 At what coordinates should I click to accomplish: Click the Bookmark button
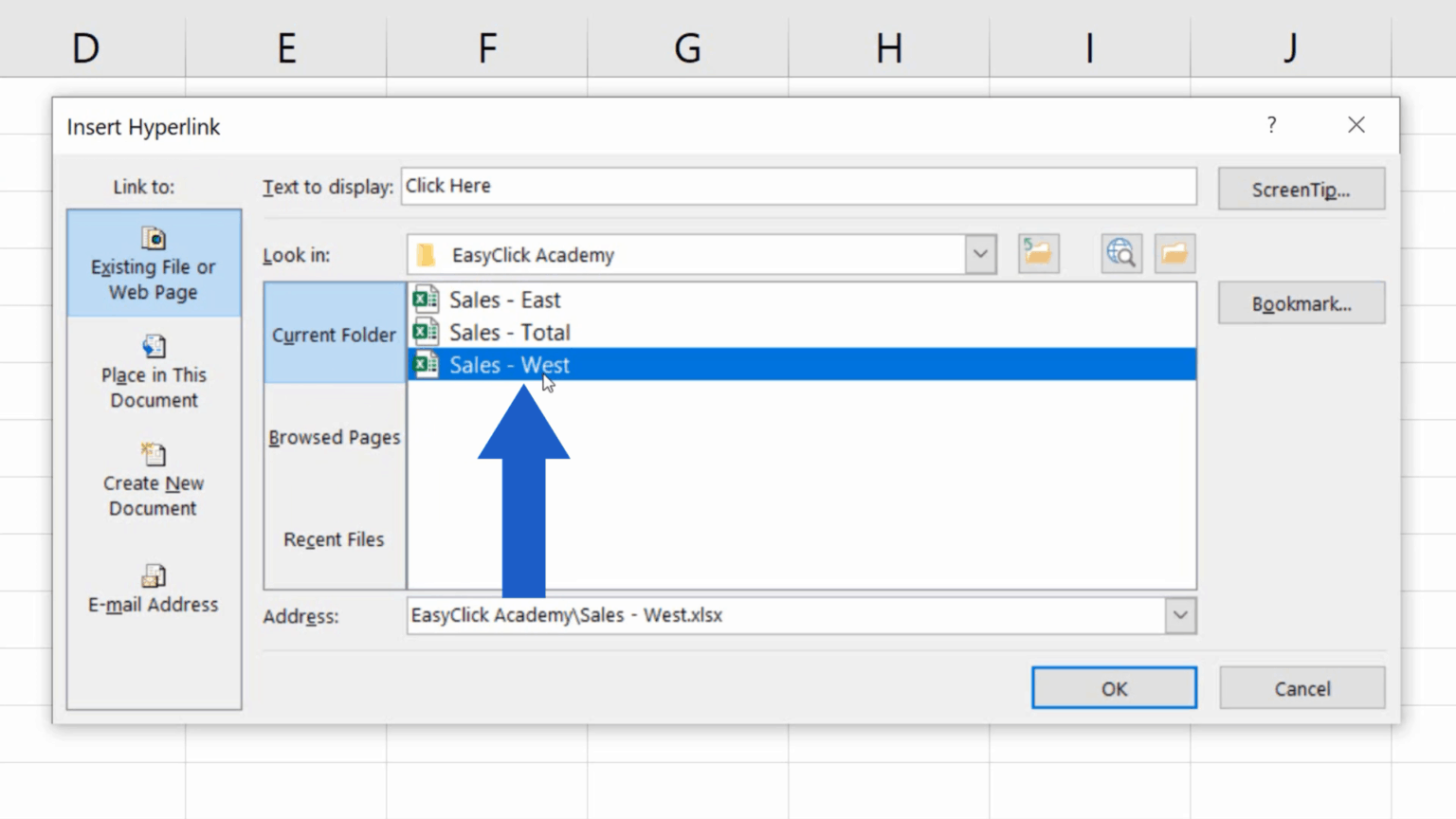point(1301,302)
